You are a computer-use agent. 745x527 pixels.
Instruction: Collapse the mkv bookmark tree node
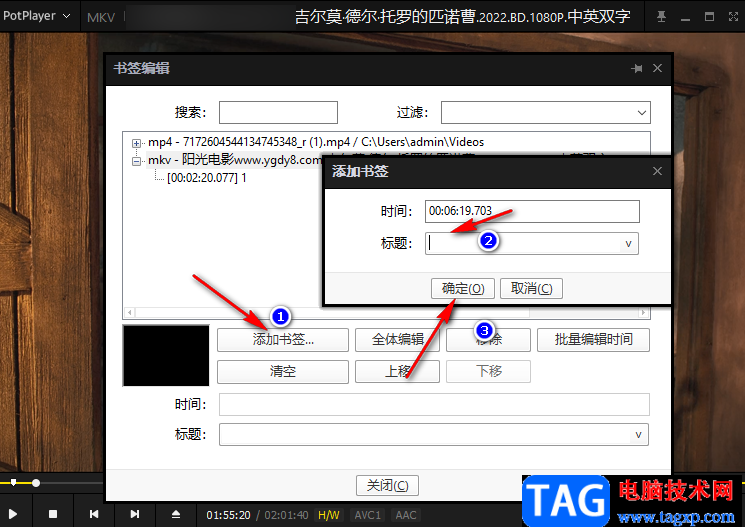[136, 162]
